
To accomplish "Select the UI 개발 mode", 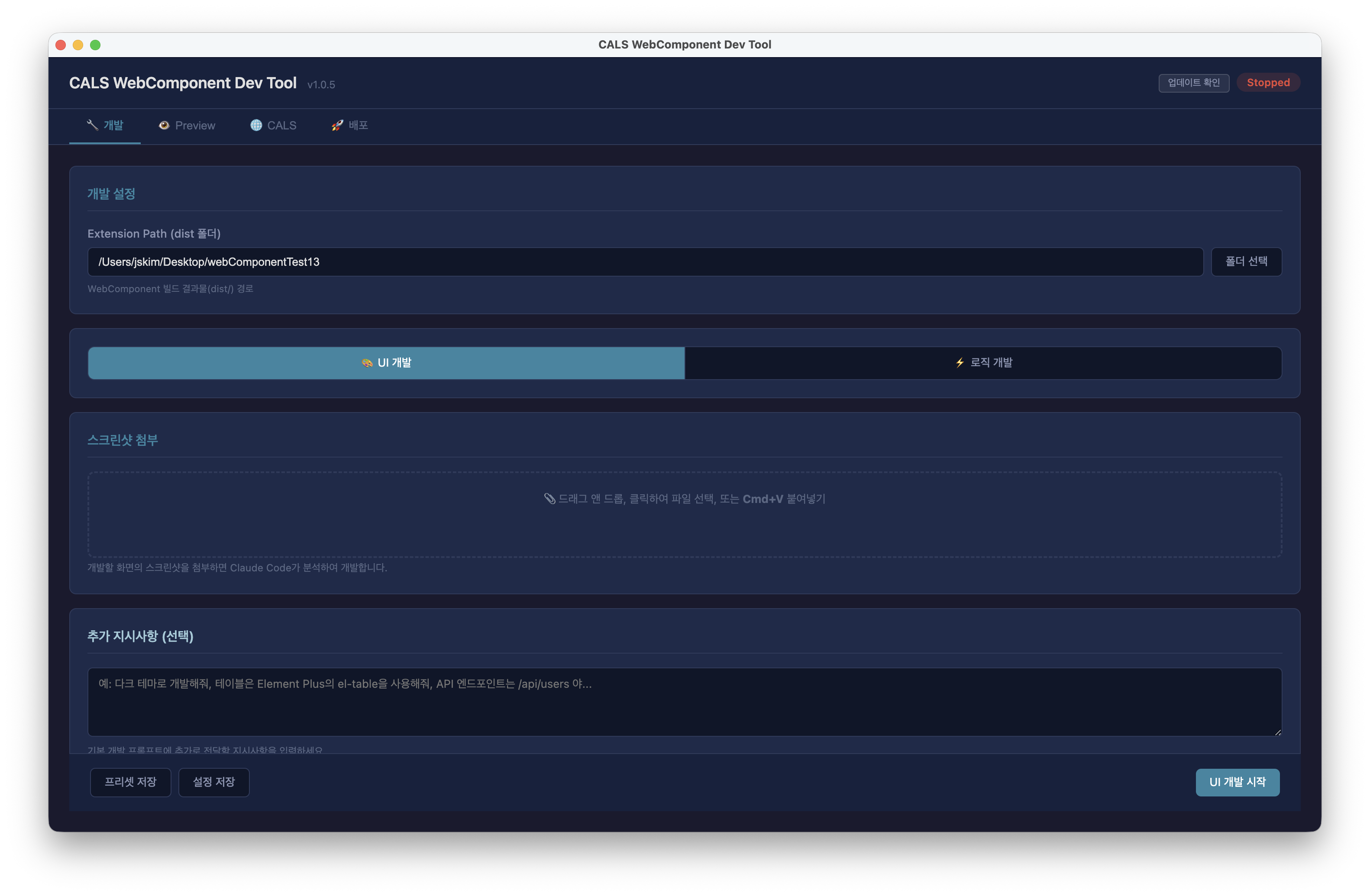I will click(x=386, y=363).
